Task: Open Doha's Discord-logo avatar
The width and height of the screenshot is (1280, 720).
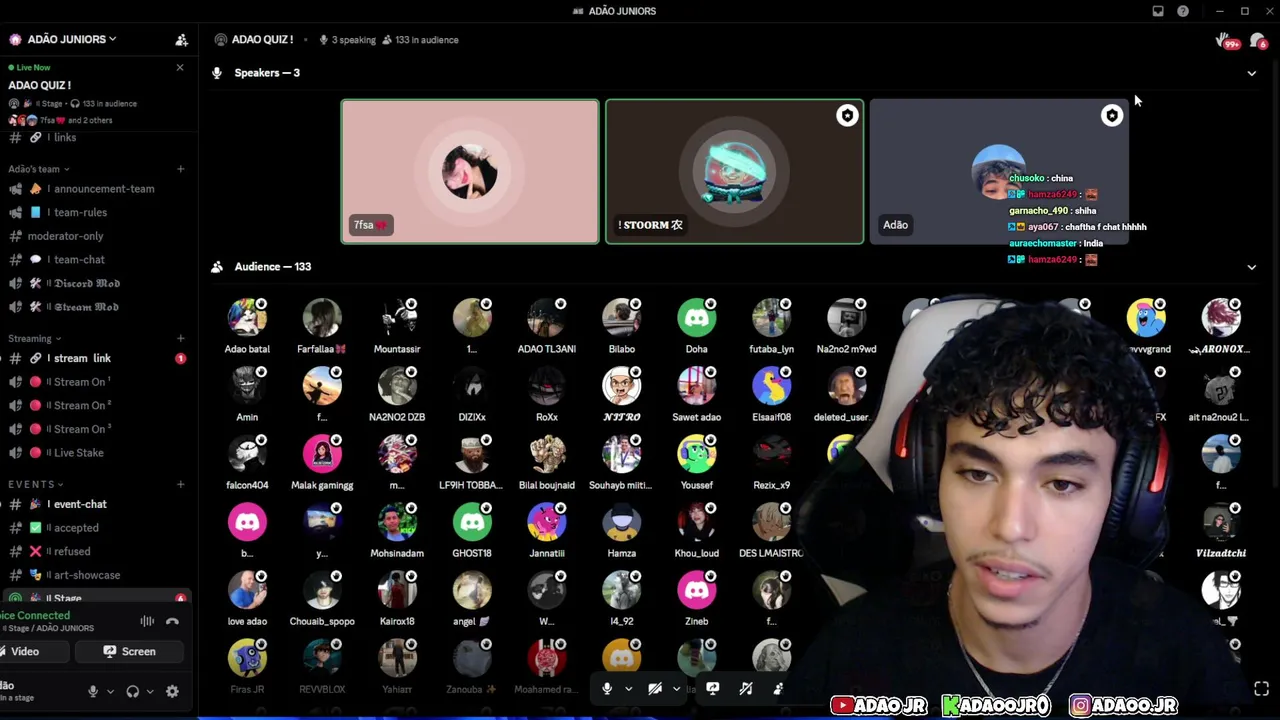Action: pyautogui.click(x=696, y=318)
